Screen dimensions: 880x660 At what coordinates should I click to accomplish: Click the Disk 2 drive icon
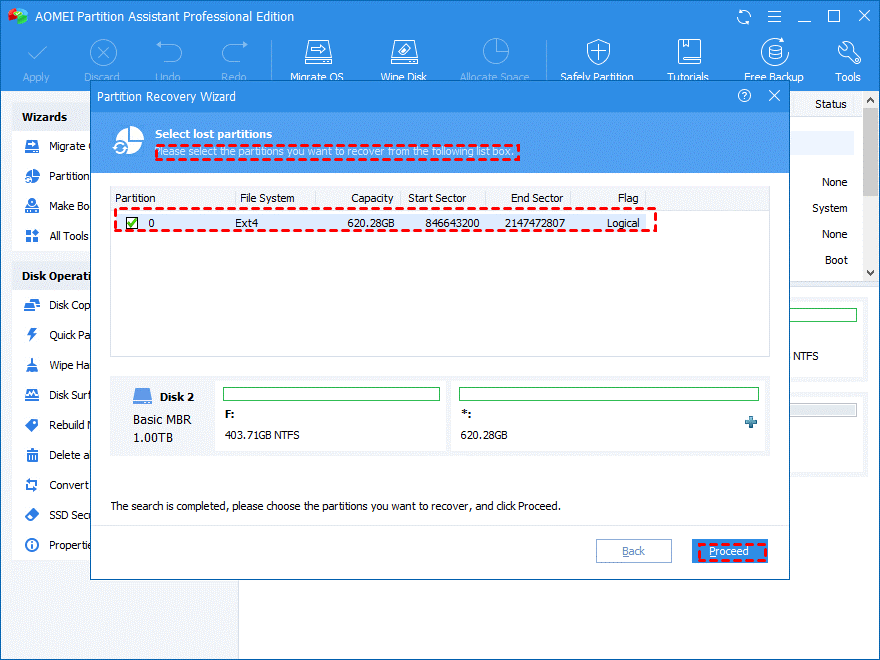coord(143,396)
